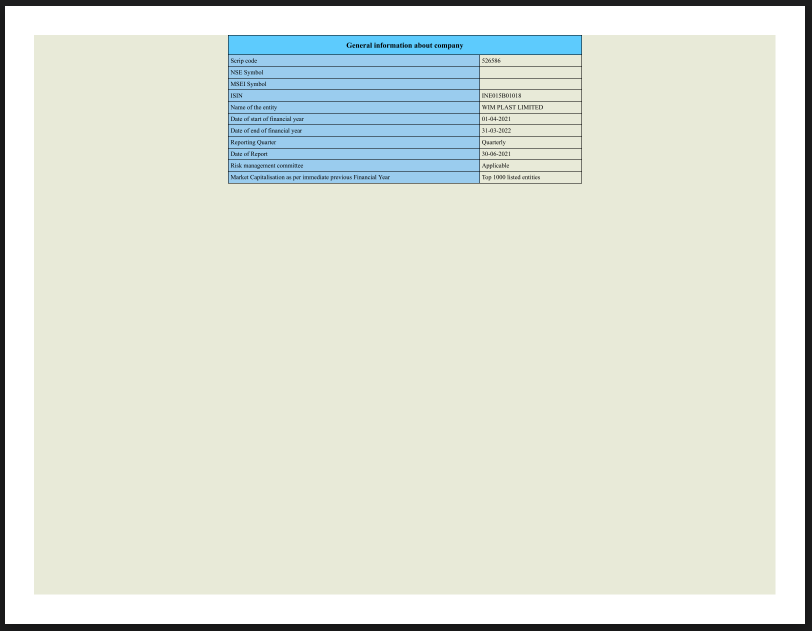
Task: Click the 'General information about company' header
Action: tap(404, 45)
